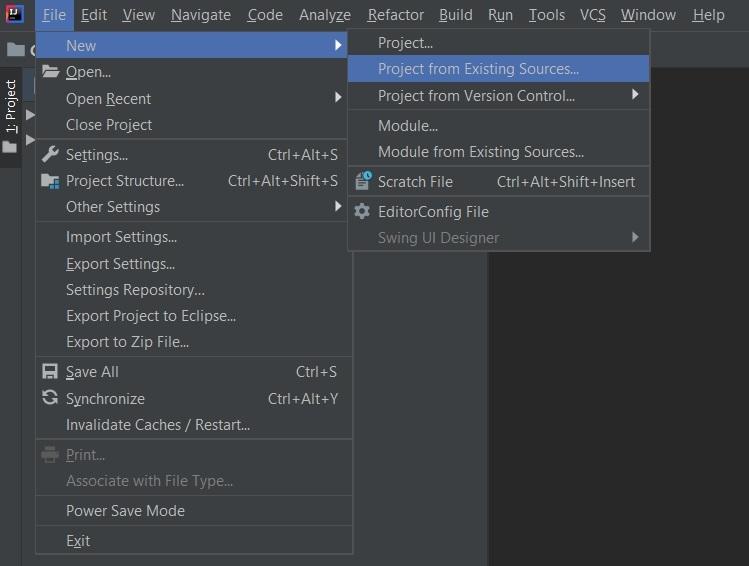
Task: Click the IntelliJ IDEA logo icon
Action: tap(14, 14)
